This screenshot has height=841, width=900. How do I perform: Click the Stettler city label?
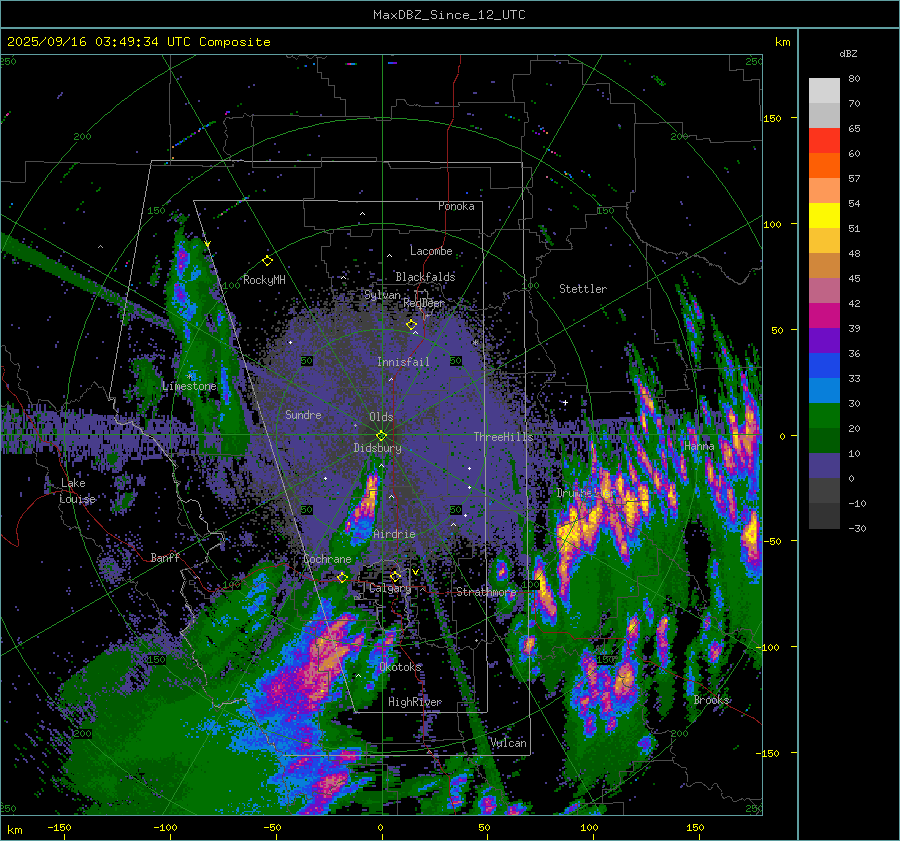(583, 289)
